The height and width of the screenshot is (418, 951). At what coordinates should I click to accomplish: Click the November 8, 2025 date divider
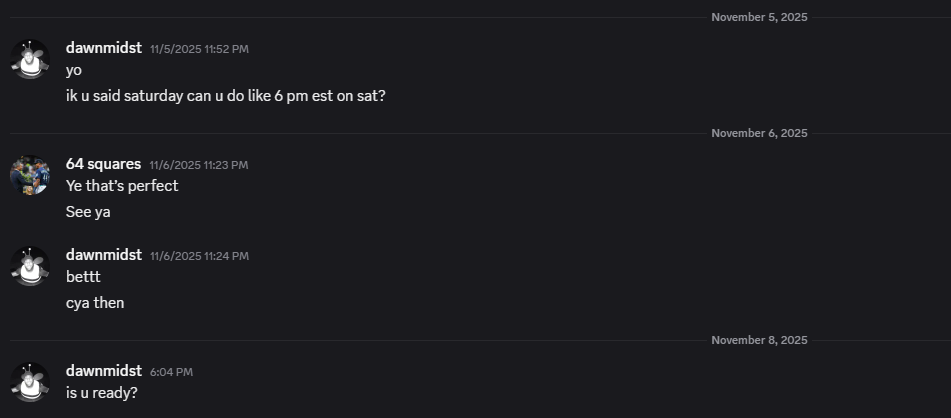click(x=759, y=340)
